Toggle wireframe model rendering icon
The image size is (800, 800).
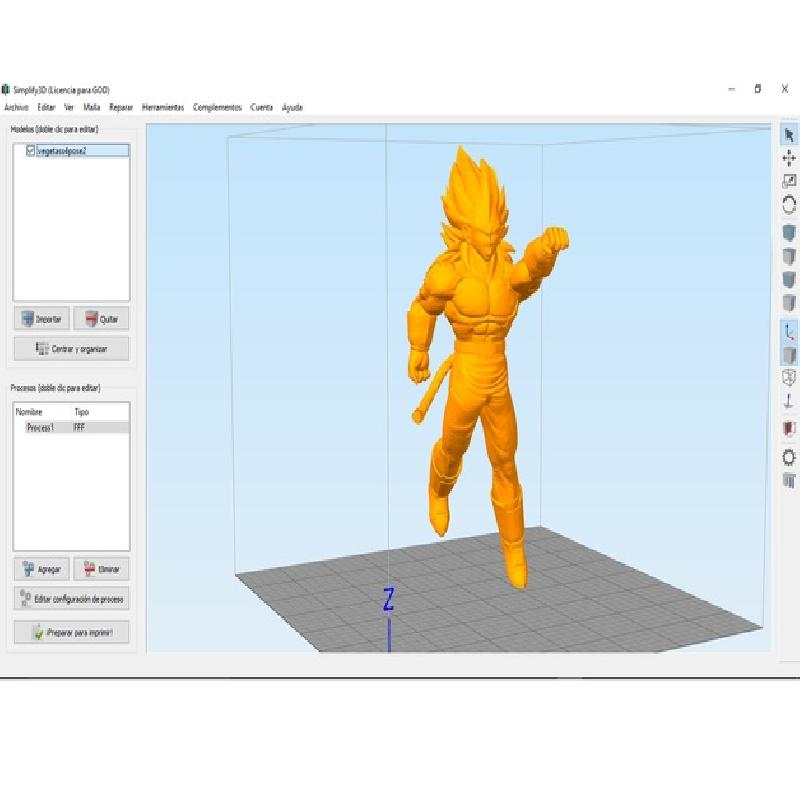pyautogui.click(x=789, y=378)
